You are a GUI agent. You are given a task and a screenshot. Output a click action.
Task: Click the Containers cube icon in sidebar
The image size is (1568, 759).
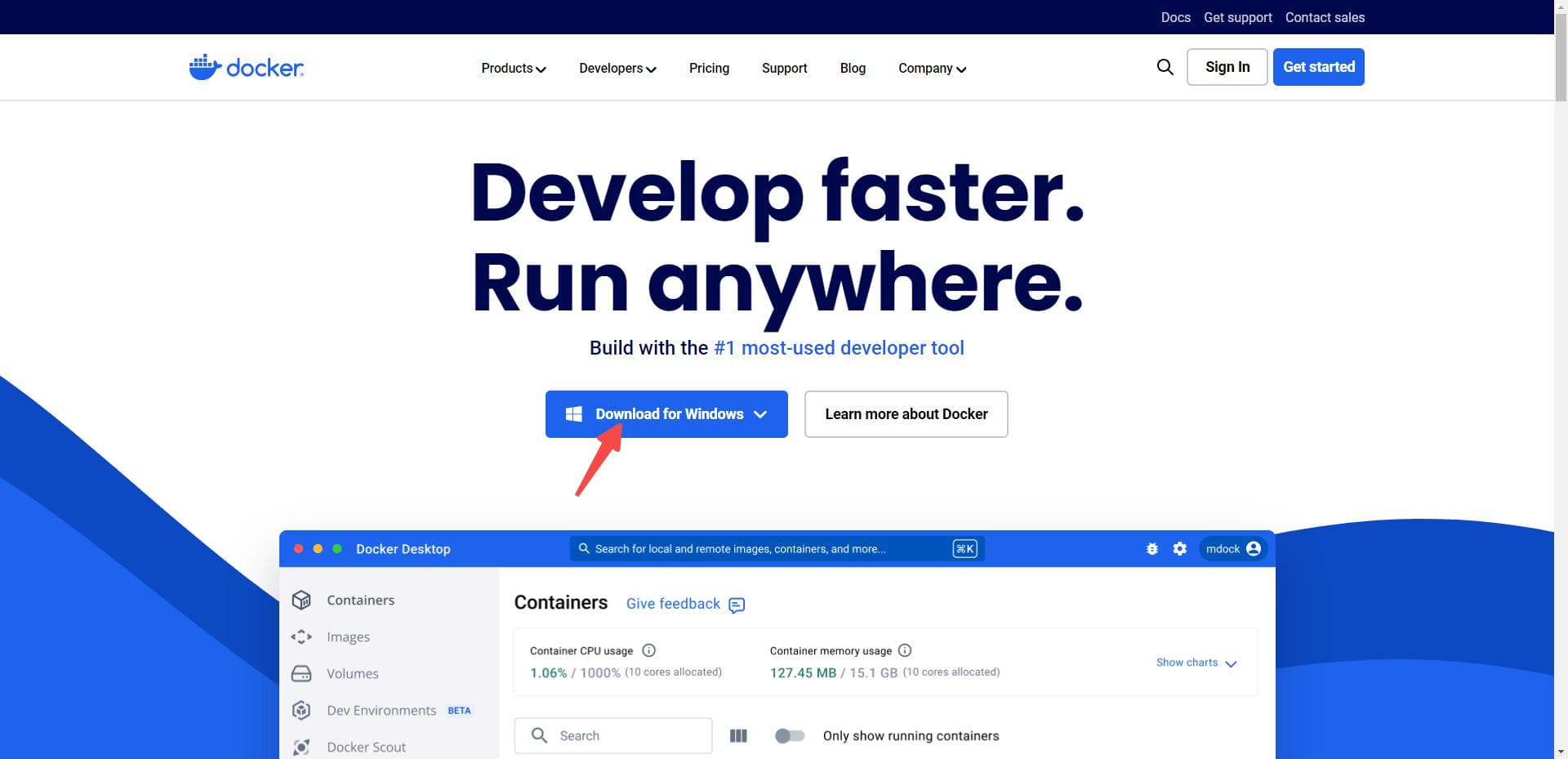coord(301,600)
